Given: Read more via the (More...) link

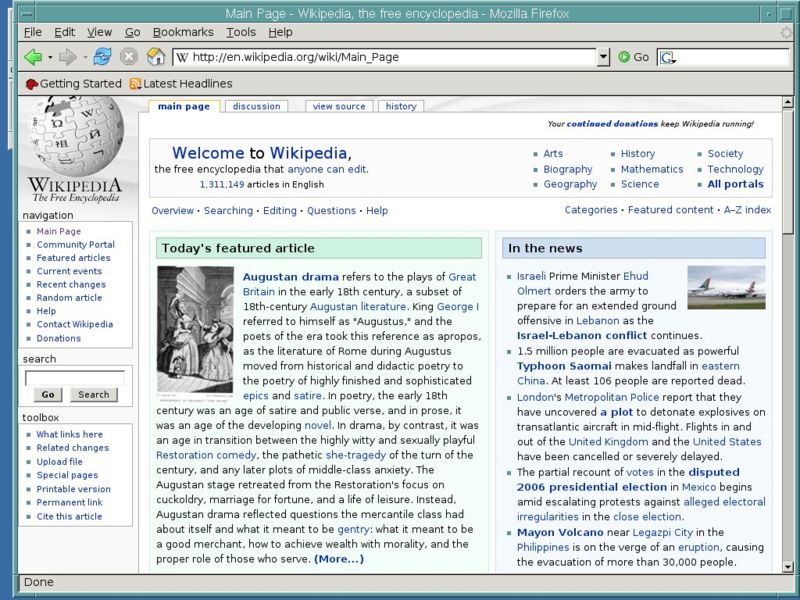Looking at the screenshot, I should coord(339,559).
